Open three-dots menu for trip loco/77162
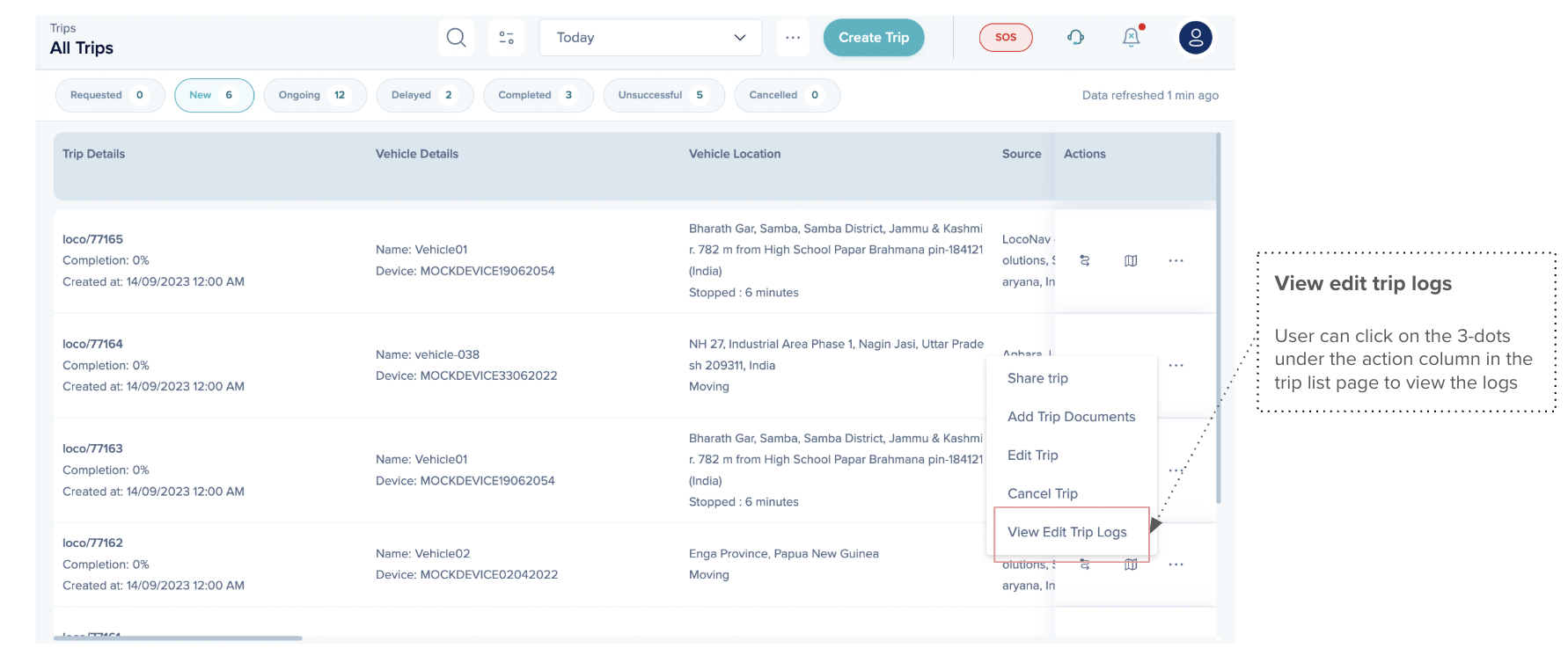The width and height of the screenshot is (1568, 656). pos(1176,565)
